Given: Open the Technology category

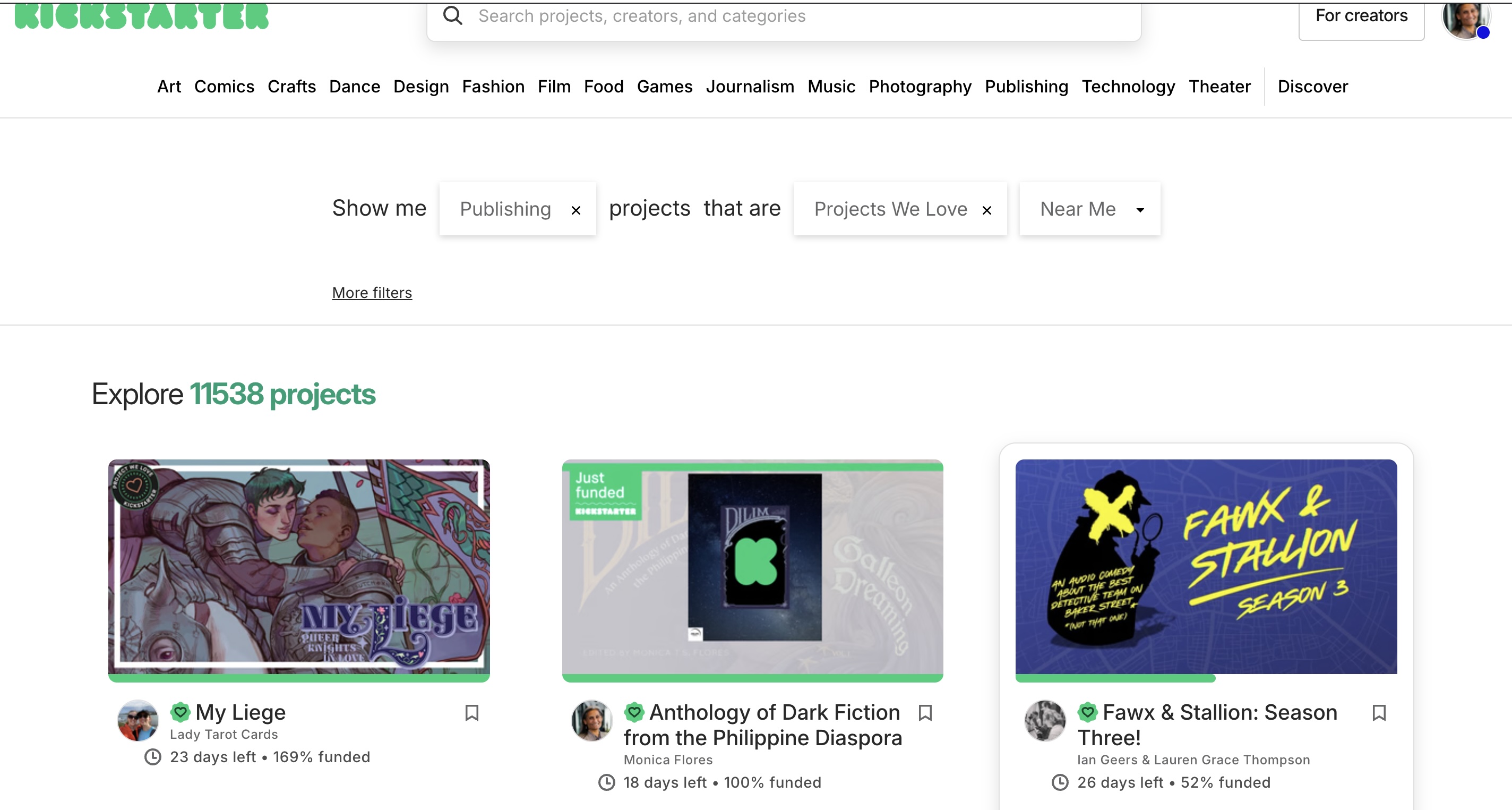Looking at the screenshot, I should 1128,87.
